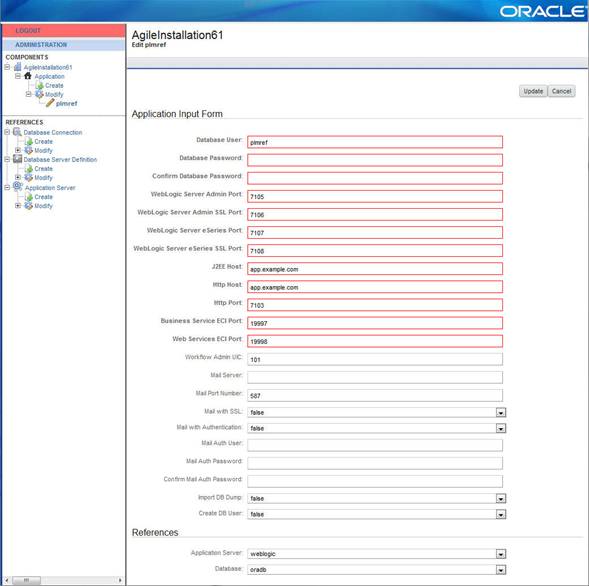
Task: Click Create link under Application Server
Action: click(44, 197)
